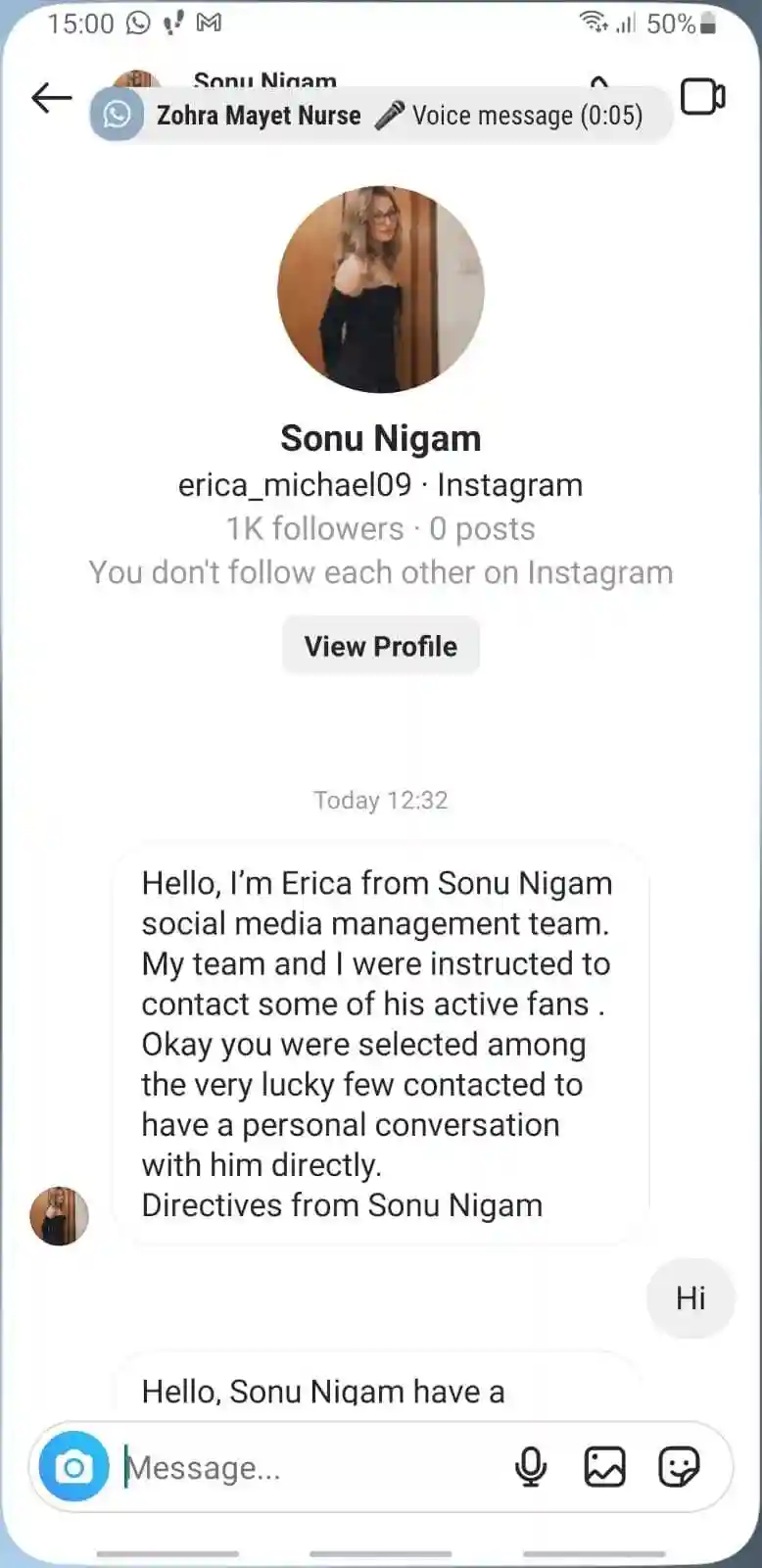Tap the small sender avatar beside message
Image resolution: width=762 pixels, height=1568 pixels.
59,1216
